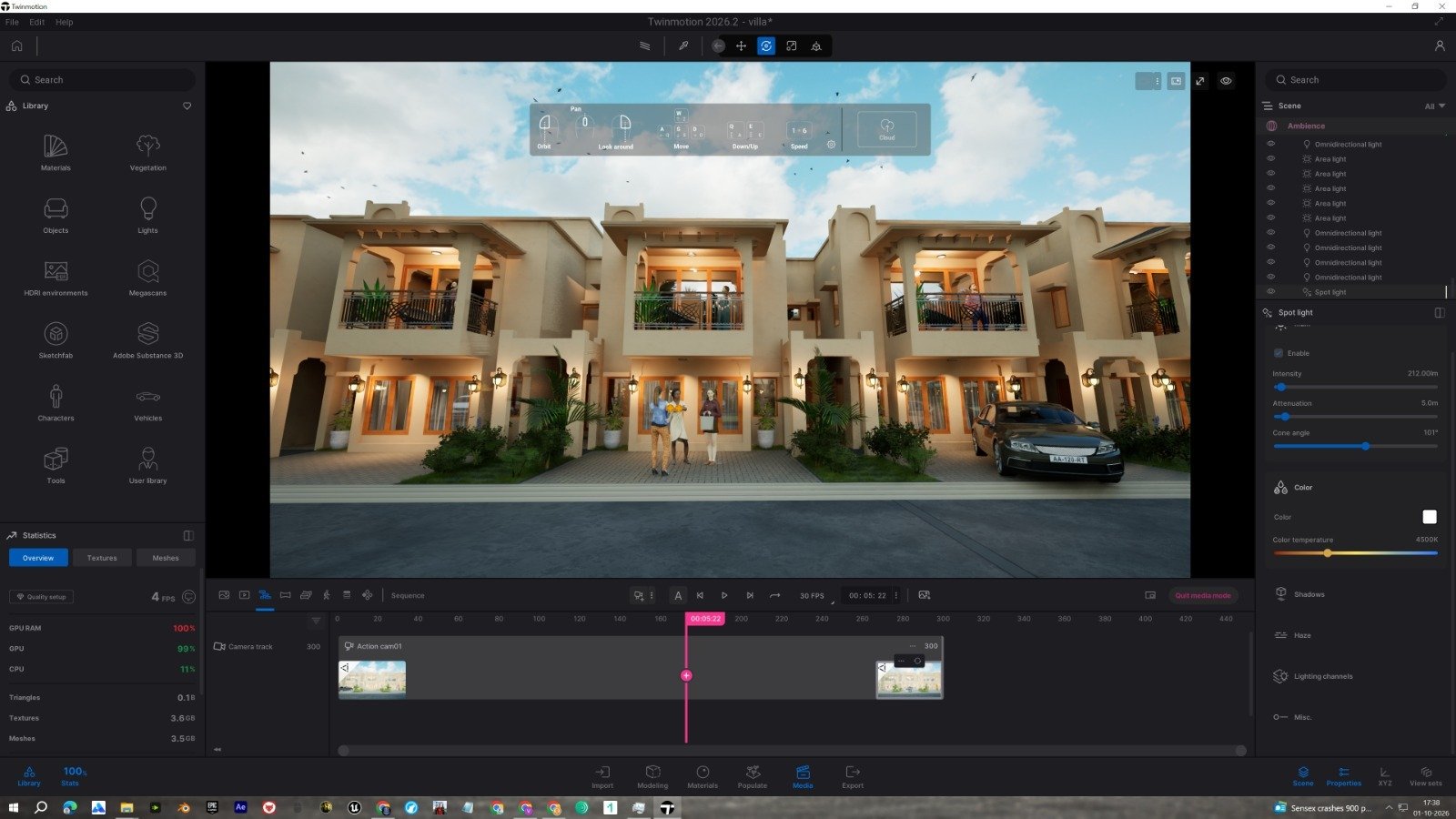
Task: Open the Vehicles library category
Action: click(x=147, y=403)
